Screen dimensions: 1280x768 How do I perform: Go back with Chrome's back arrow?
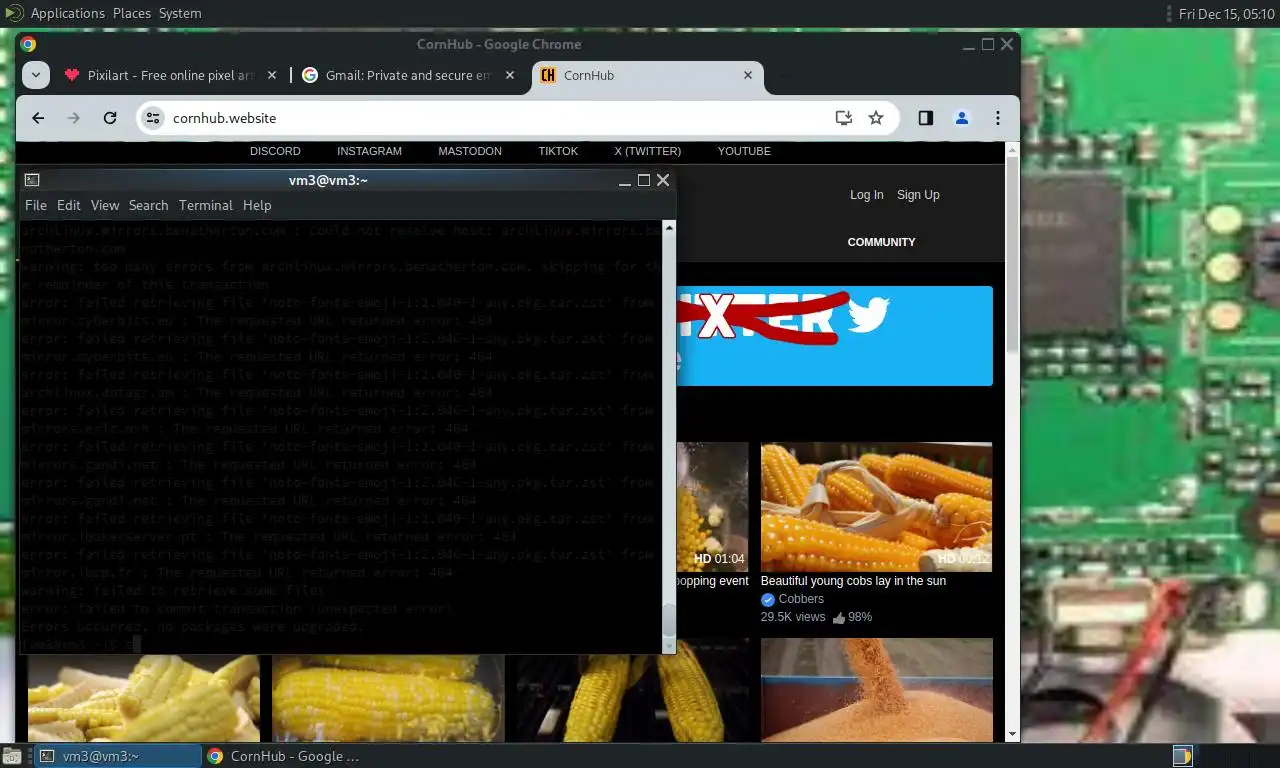click(38, 118)
